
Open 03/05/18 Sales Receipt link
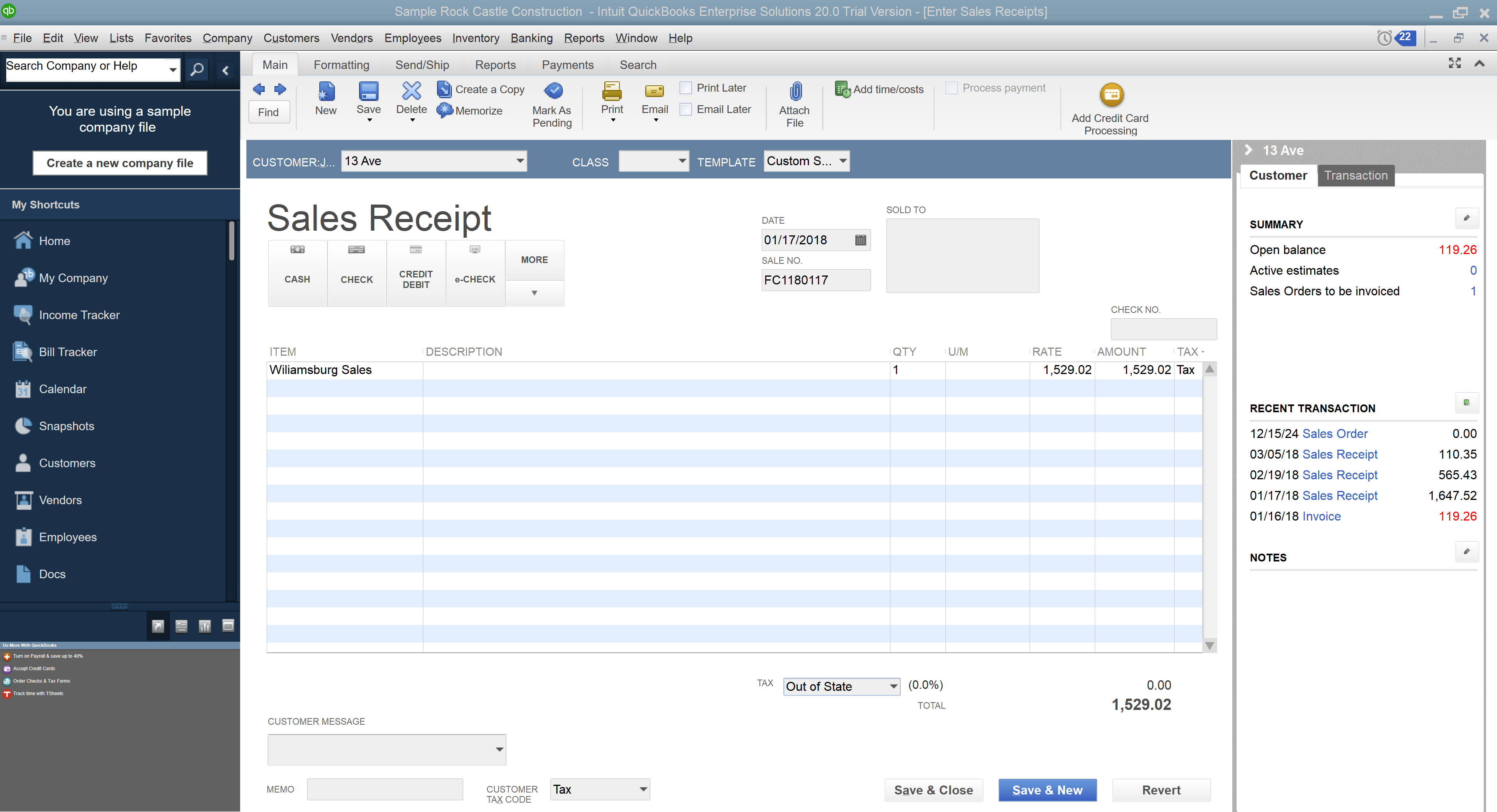[1340, 454]
